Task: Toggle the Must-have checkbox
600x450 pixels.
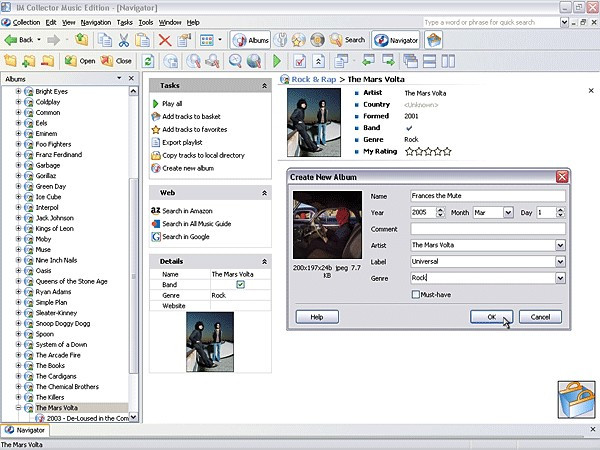Action: (x=416, y=294)
